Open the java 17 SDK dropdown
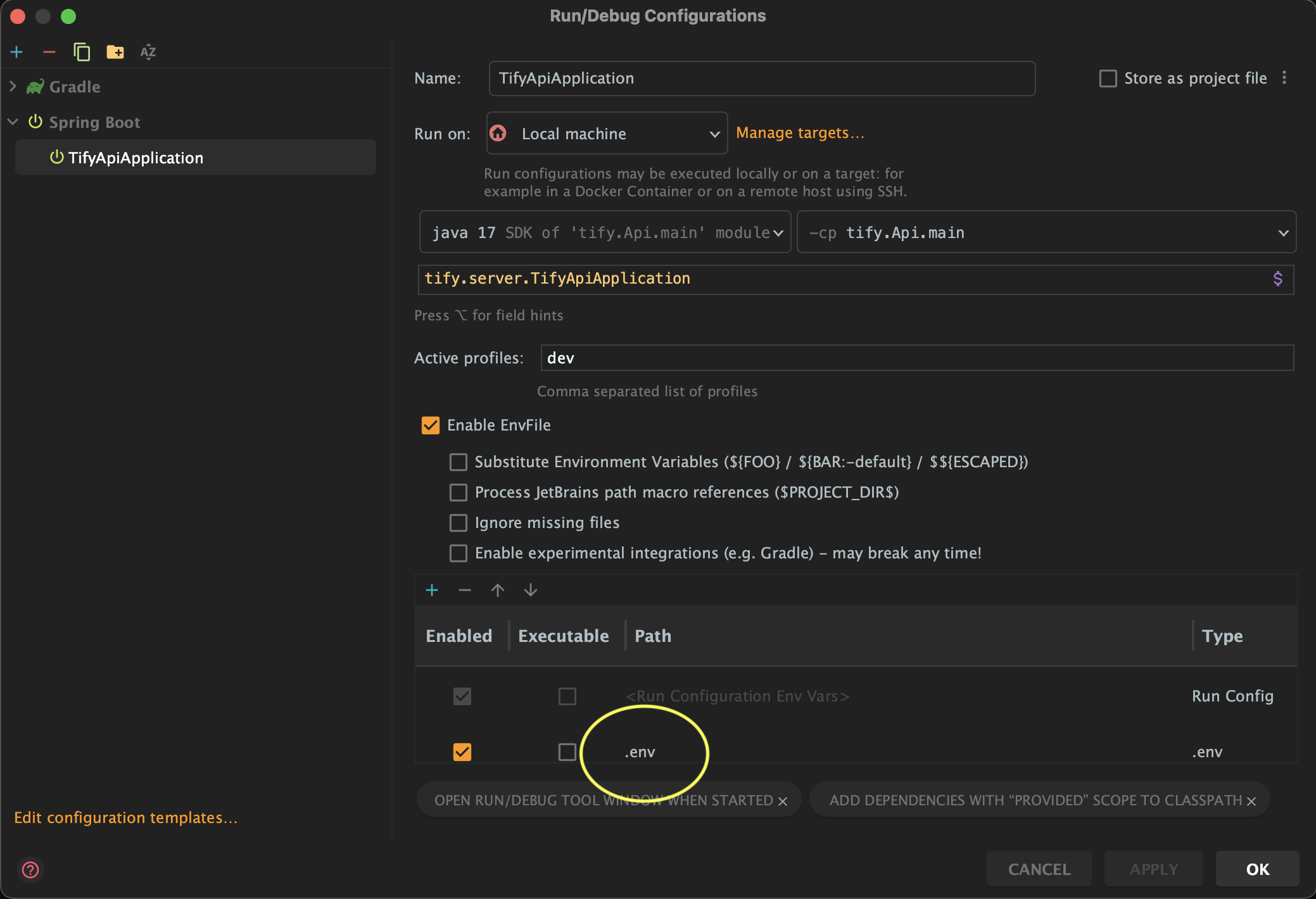The image size is (1316, 899). tap(605, 232)
